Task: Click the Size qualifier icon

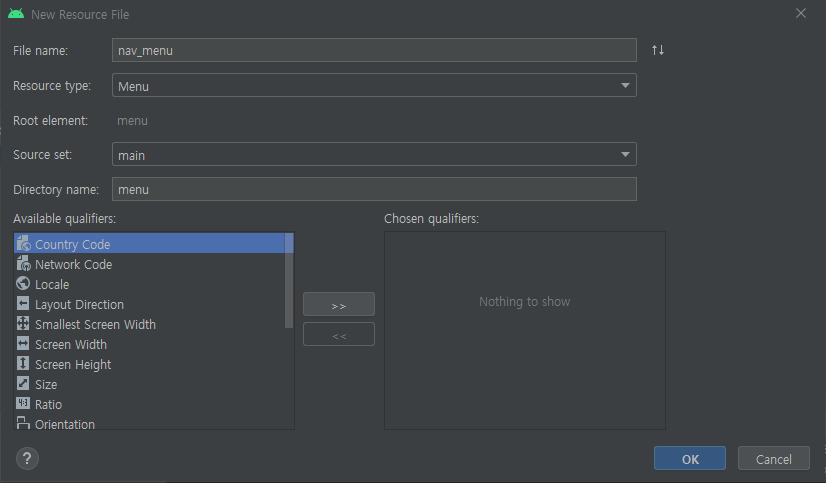Action: click(x=23, y=383)
